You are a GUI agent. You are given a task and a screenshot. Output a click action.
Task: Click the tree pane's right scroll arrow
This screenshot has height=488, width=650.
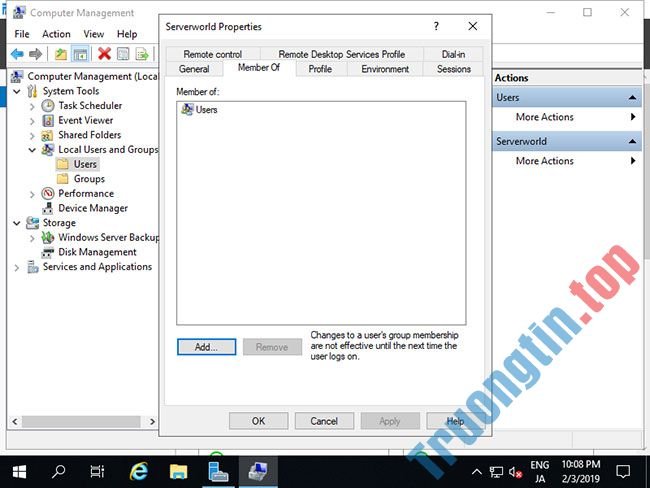(x=152, y=422)
